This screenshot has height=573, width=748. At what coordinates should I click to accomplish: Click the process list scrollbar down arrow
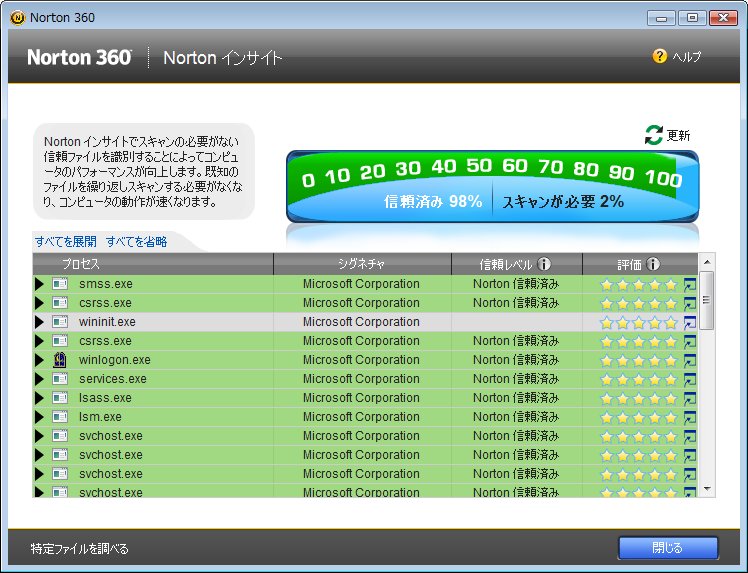[707, 489]
